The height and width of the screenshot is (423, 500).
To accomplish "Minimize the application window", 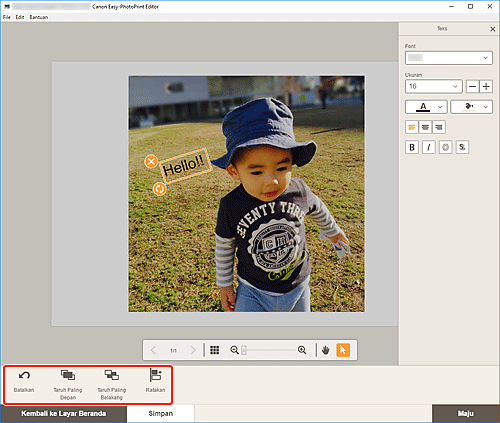I will (452, 6).
